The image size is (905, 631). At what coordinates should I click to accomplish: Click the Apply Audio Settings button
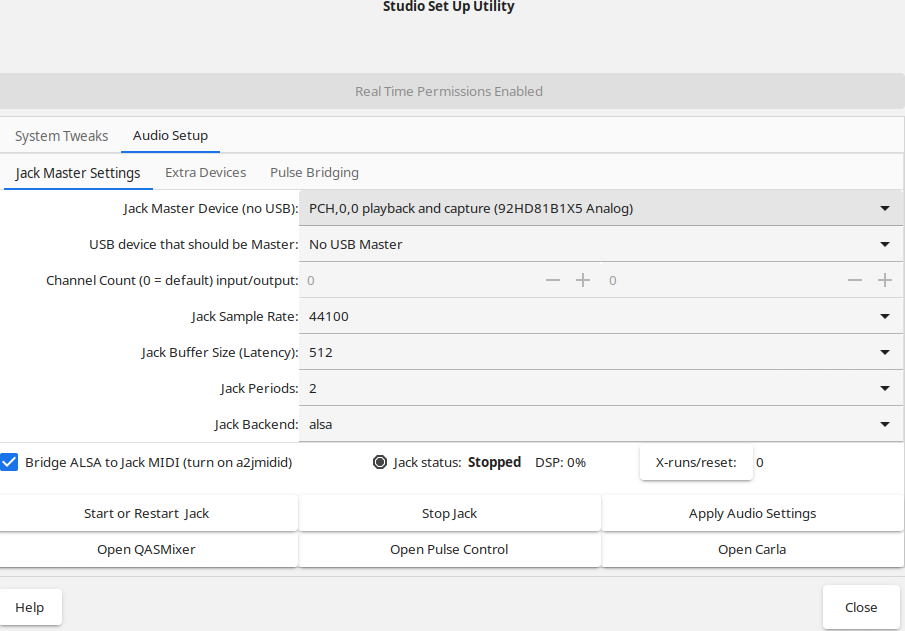coord(752,513)
